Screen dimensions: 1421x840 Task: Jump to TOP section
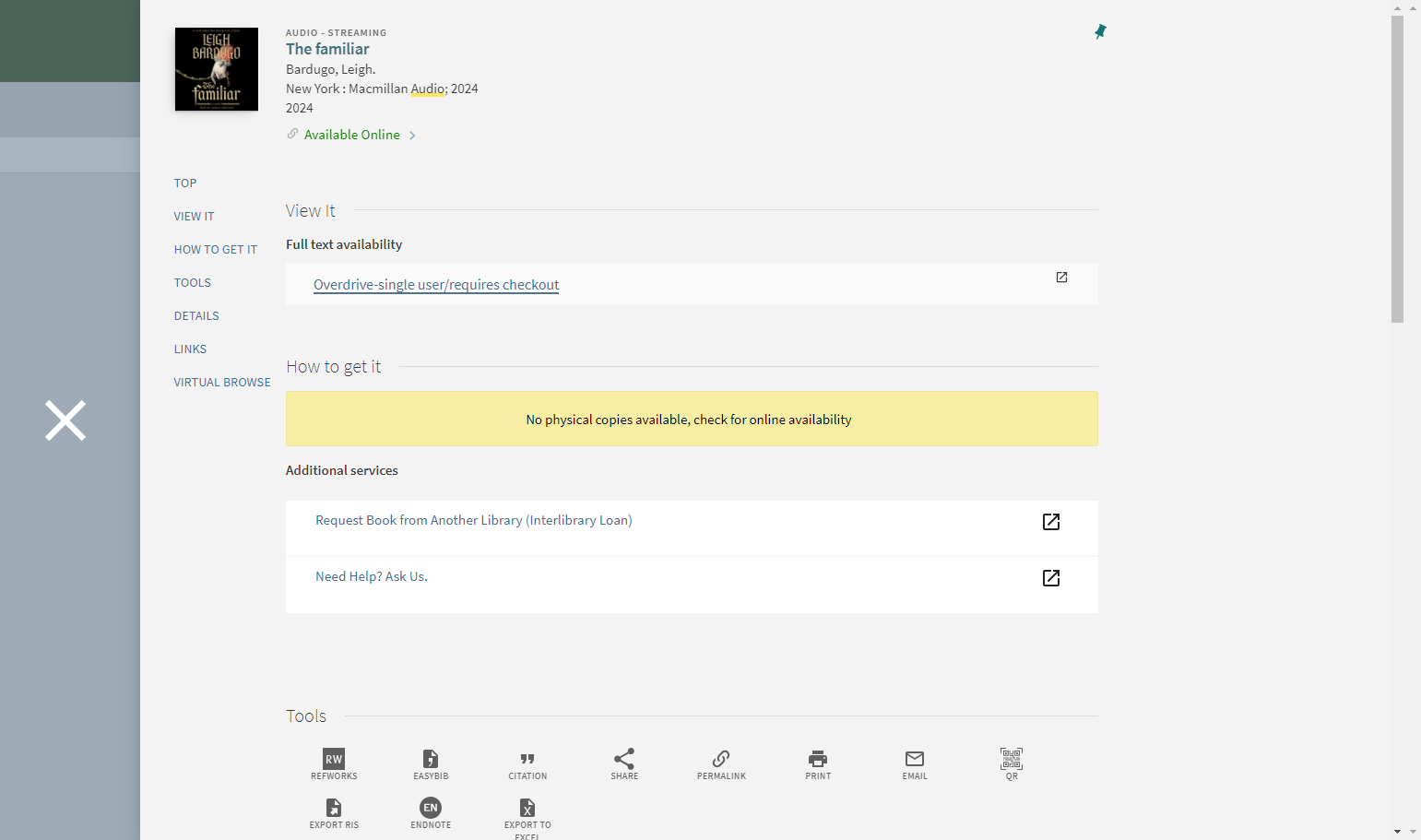(185, 183)
